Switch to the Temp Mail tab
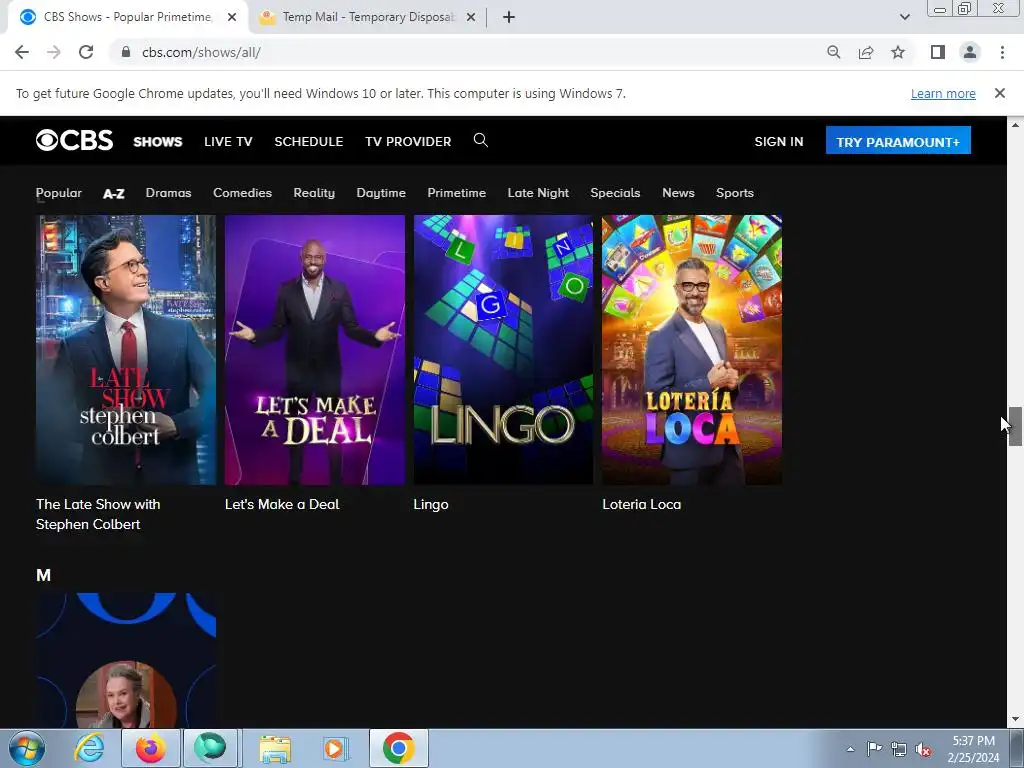The image size is (1024, 768). (x=367, y=18)
